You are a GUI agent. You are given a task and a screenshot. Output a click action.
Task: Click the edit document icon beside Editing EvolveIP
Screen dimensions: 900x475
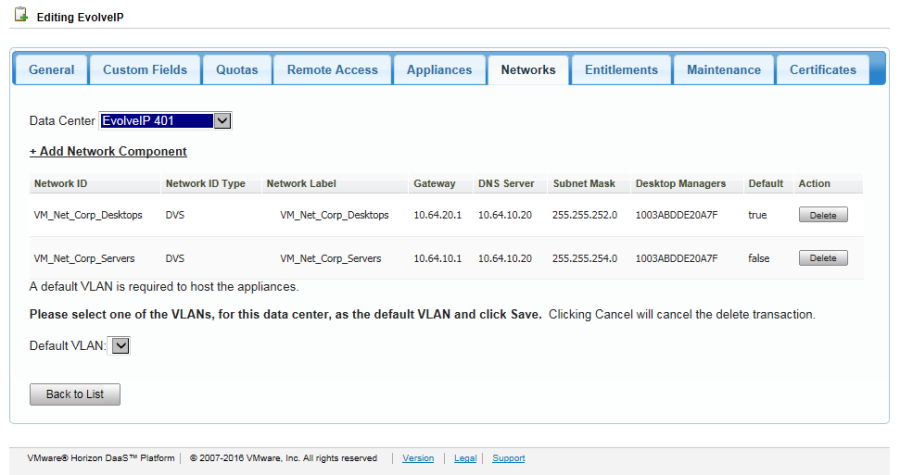tap(19, 16)
